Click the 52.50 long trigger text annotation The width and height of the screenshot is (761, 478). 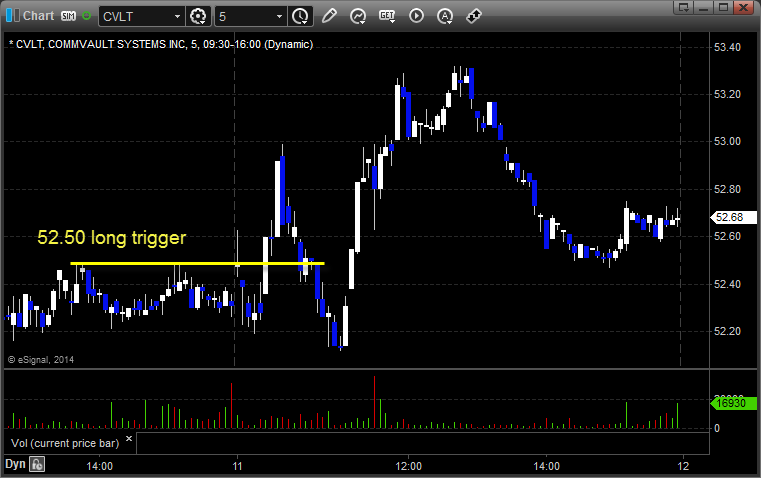tap(112, 237)
